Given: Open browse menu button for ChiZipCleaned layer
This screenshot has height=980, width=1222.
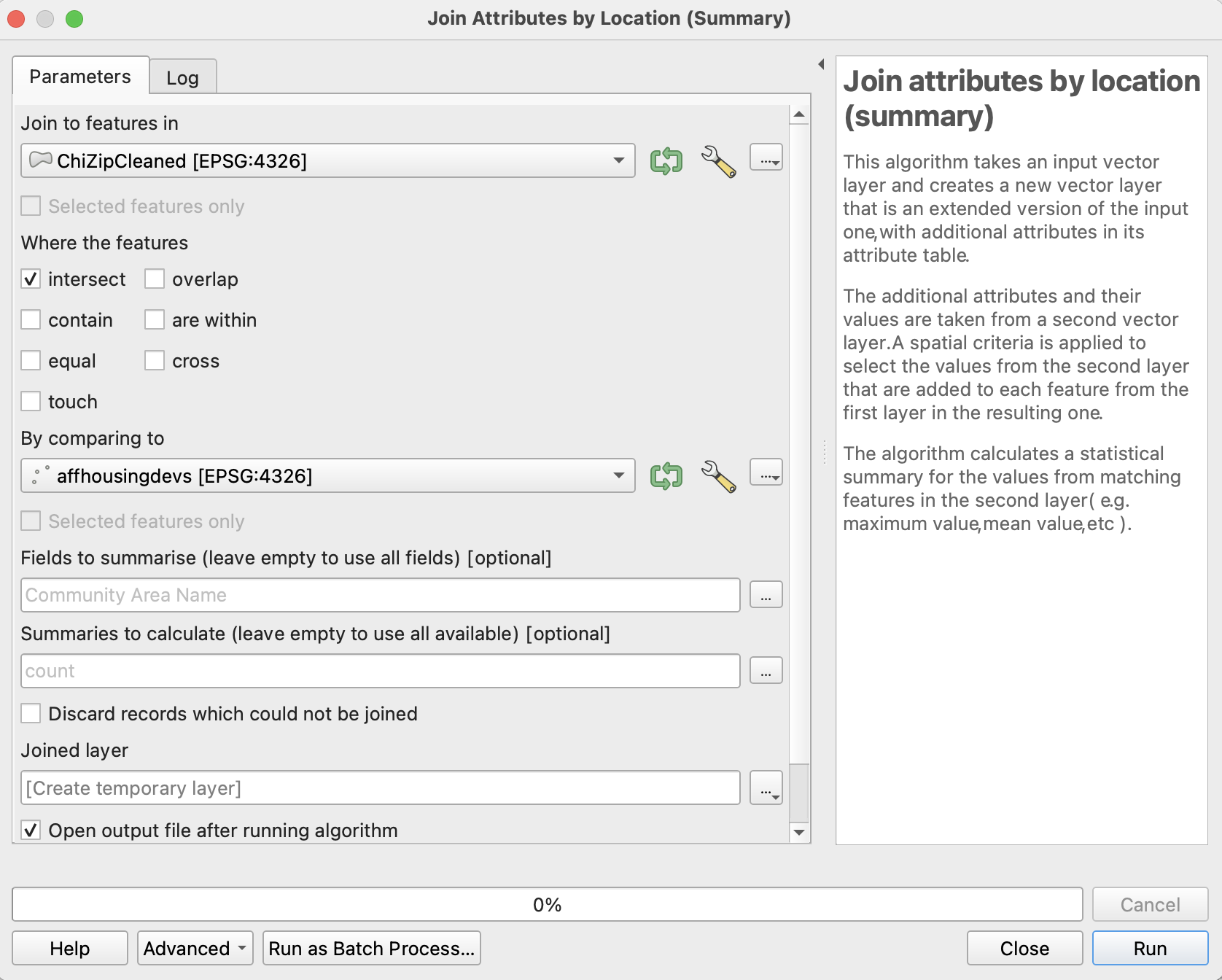Looking at the screenshot, I should click(x=766, y=157).
